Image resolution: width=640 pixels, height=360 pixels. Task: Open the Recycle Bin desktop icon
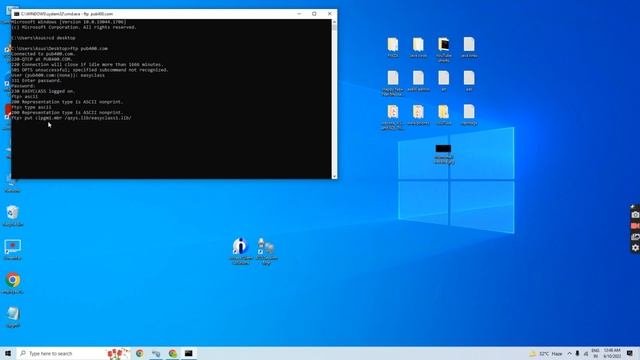[x=13, y=215]
